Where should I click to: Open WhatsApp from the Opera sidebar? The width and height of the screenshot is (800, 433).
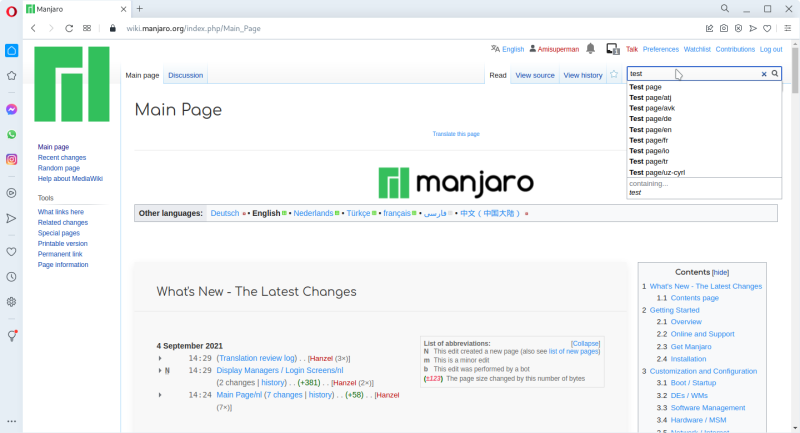tap(11, 134)
